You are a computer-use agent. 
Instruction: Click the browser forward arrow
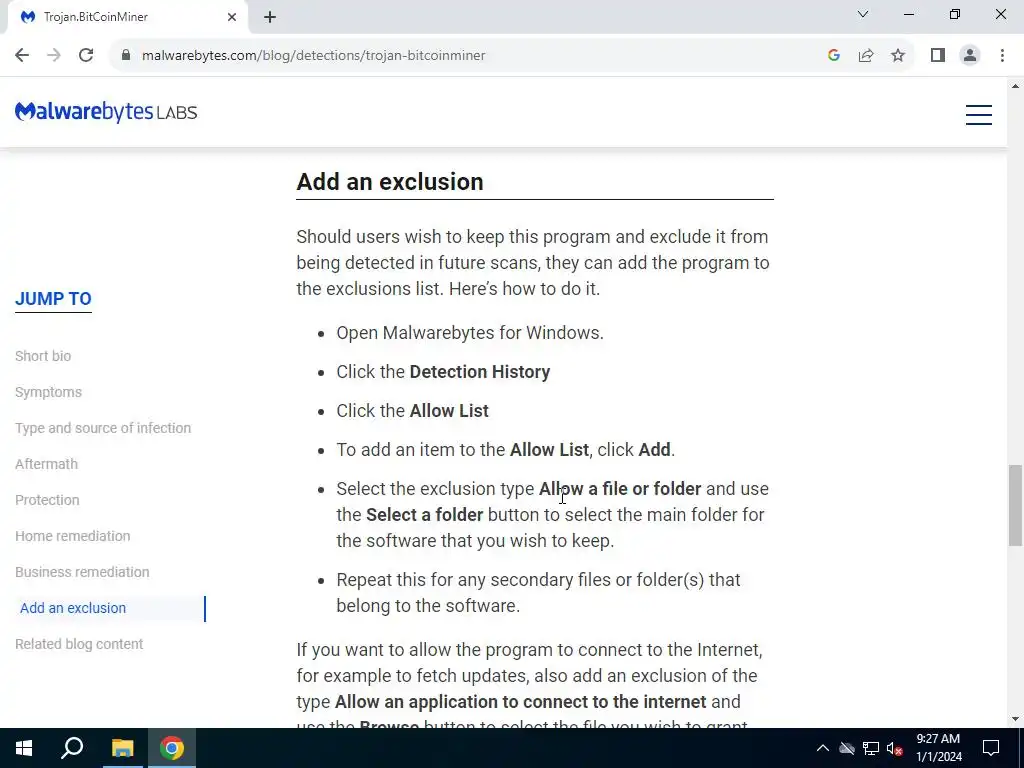54,56
